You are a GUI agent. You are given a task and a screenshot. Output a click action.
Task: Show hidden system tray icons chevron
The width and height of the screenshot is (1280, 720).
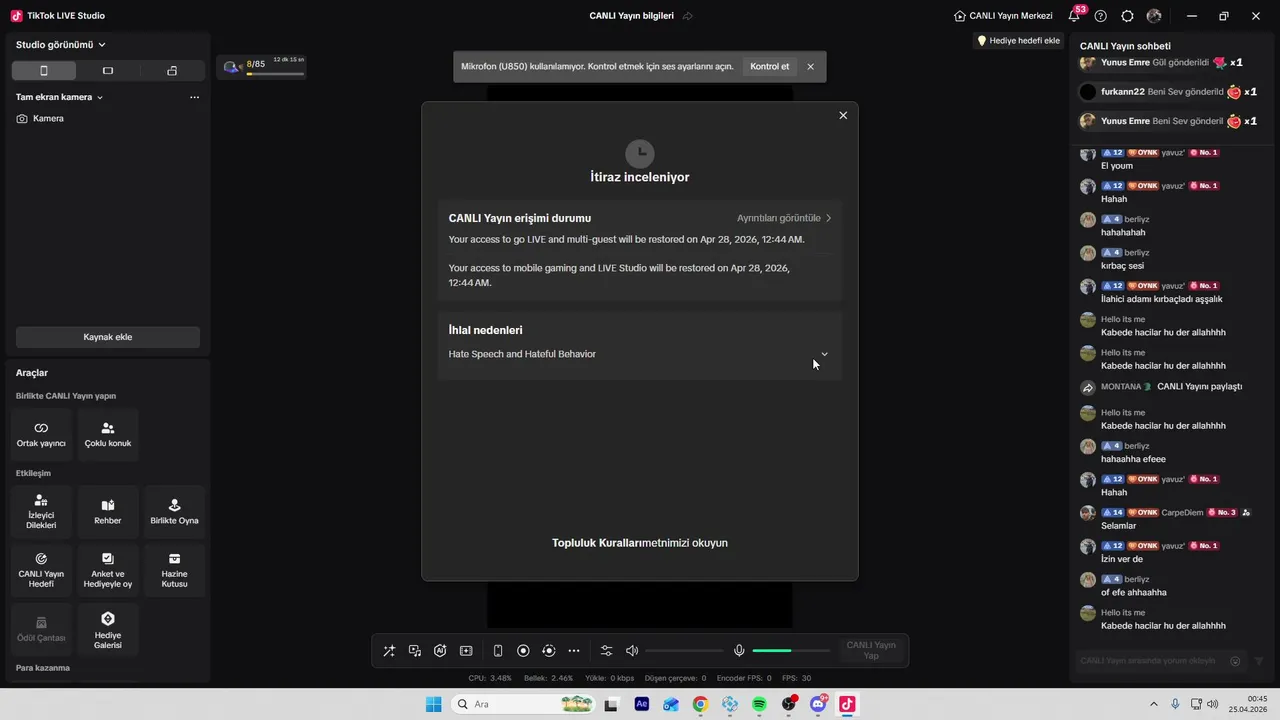[1154, 704]
